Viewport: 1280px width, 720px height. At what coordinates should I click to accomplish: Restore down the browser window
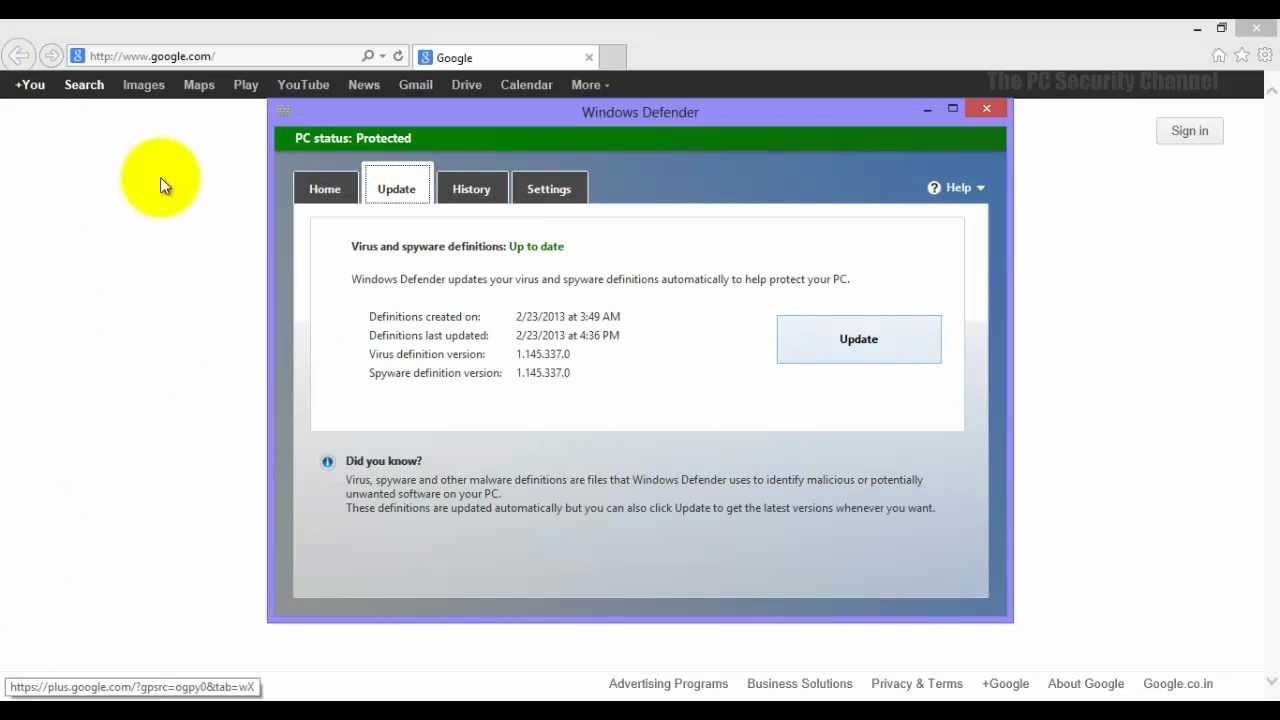[x=1221, y=28]
